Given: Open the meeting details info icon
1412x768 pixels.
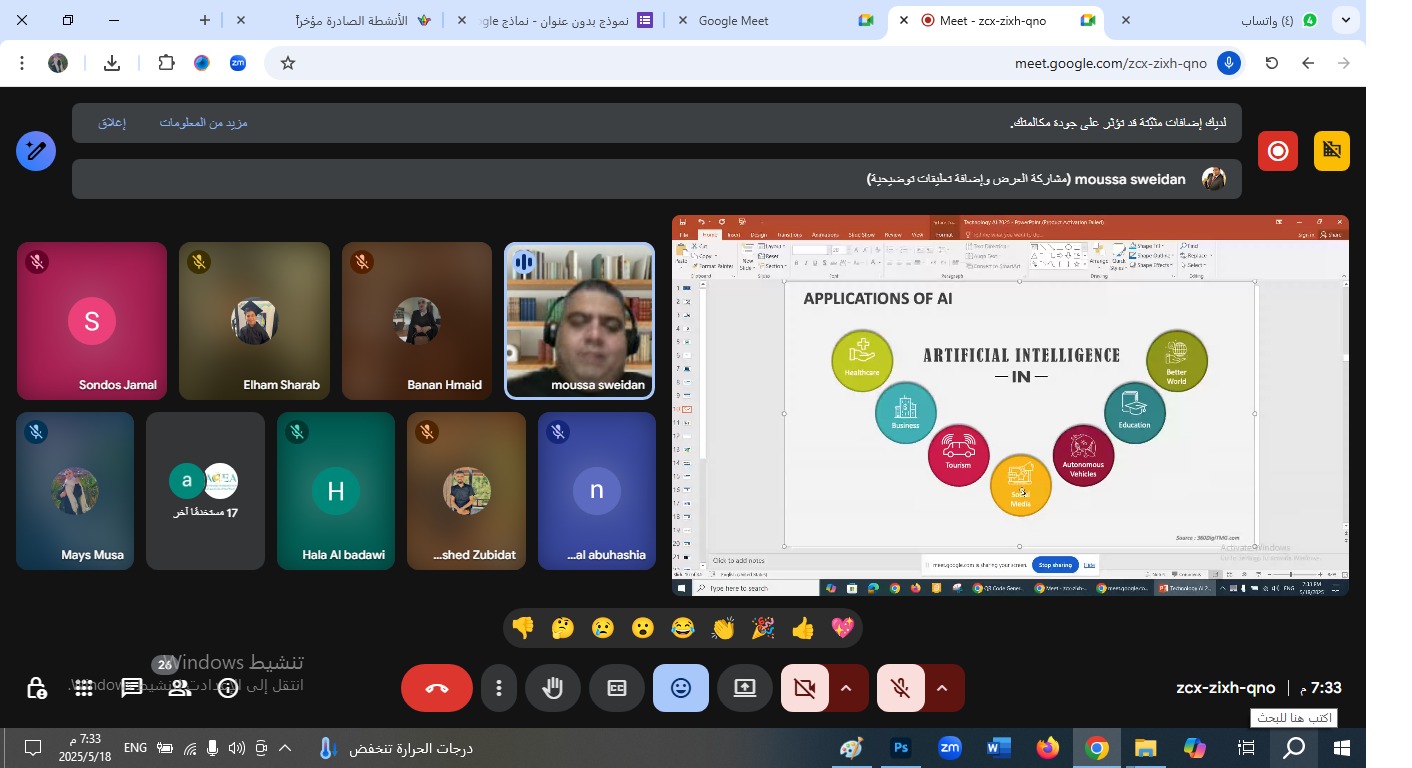Looking at the screenshot, I should (228, 688).
